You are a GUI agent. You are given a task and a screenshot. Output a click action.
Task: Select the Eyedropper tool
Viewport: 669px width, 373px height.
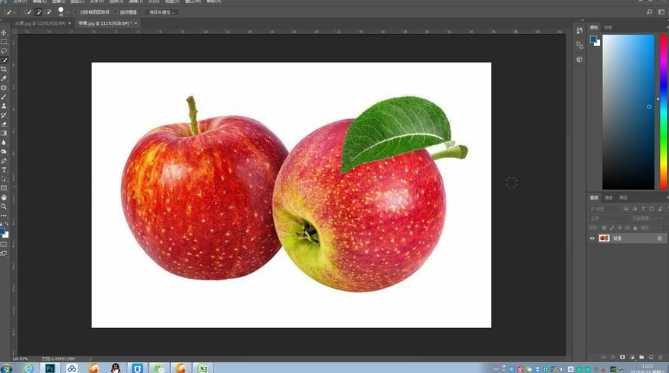point(4,78)
